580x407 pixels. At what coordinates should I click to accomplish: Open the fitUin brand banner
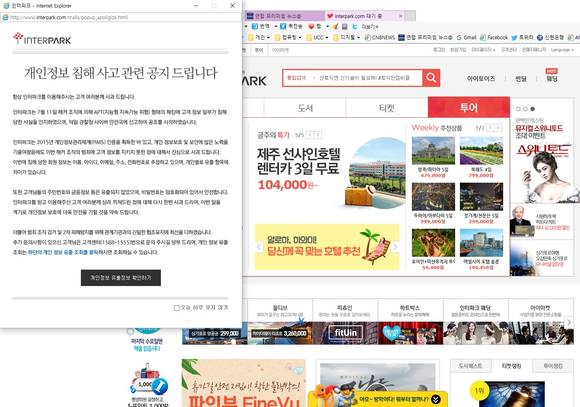[x=345, y=333]
